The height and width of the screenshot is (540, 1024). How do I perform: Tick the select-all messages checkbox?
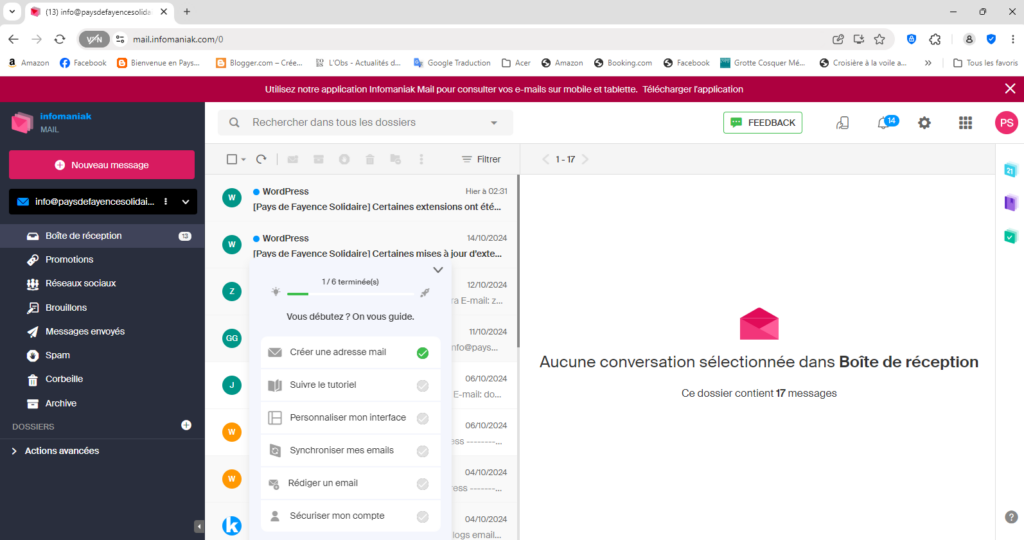click(232, 159)
